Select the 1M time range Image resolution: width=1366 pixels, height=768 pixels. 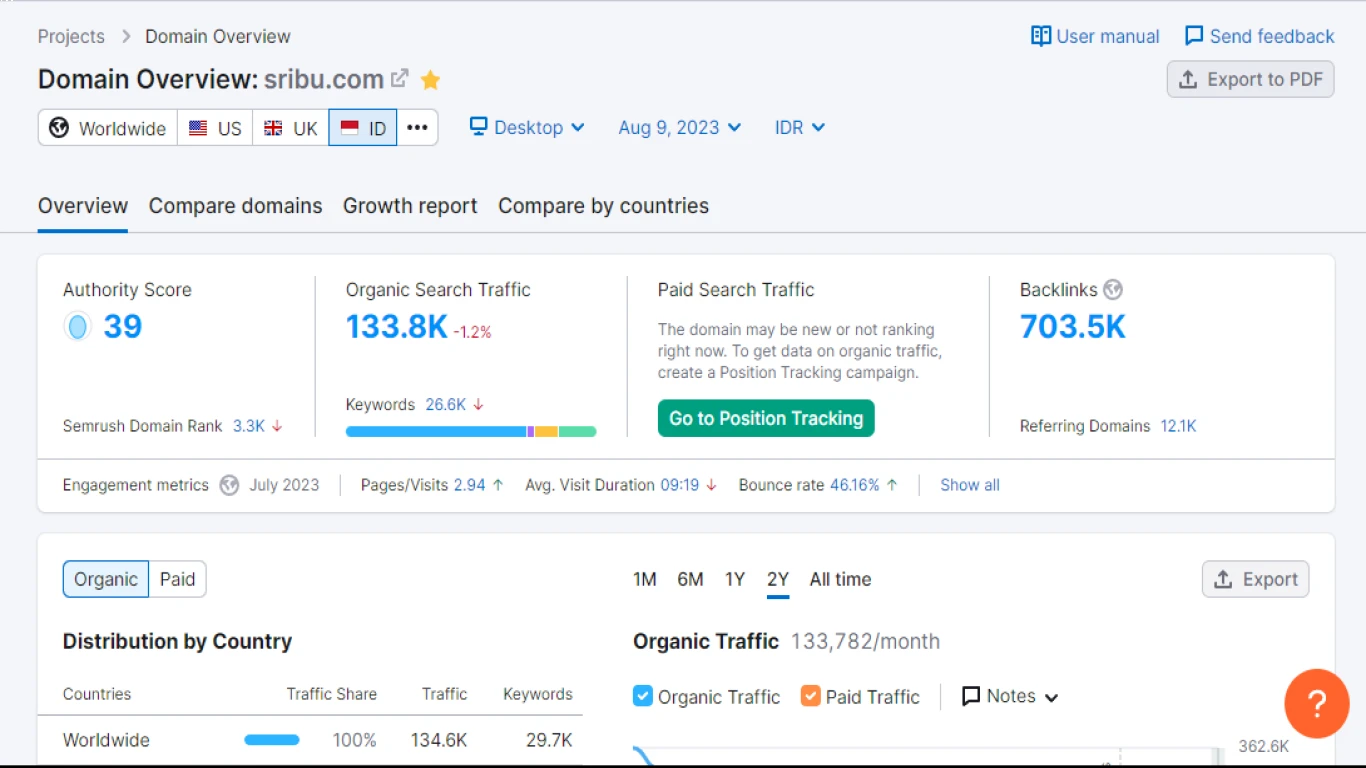645,579
